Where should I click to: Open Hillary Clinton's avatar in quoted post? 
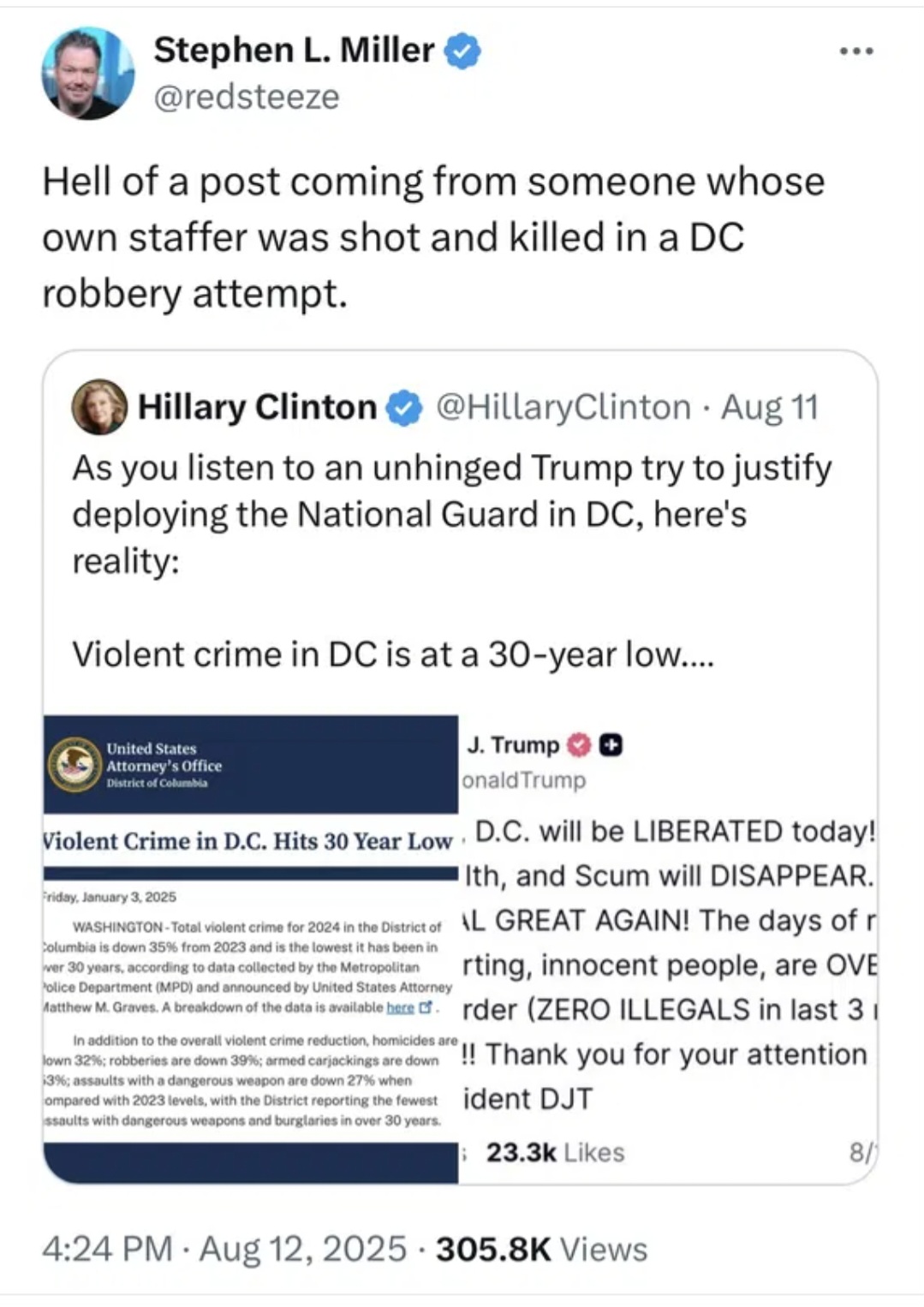100,407
